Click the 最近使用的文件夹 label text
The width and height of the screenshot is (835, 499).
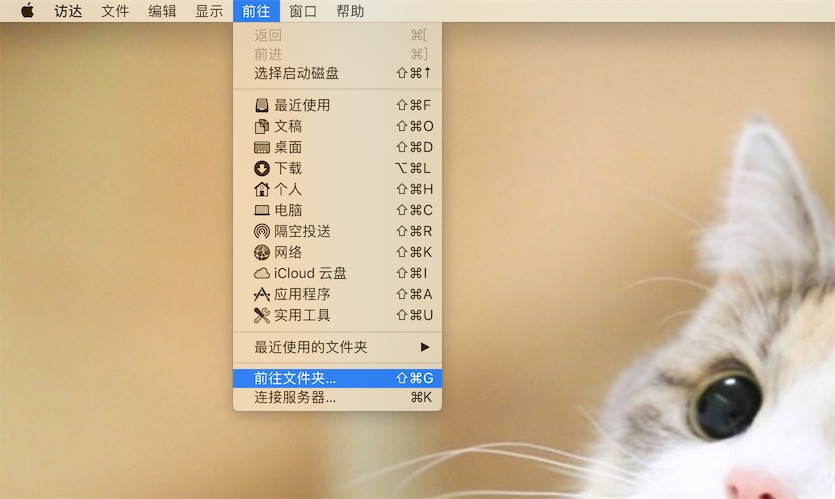pyautogui.click(x=310, y=347)
